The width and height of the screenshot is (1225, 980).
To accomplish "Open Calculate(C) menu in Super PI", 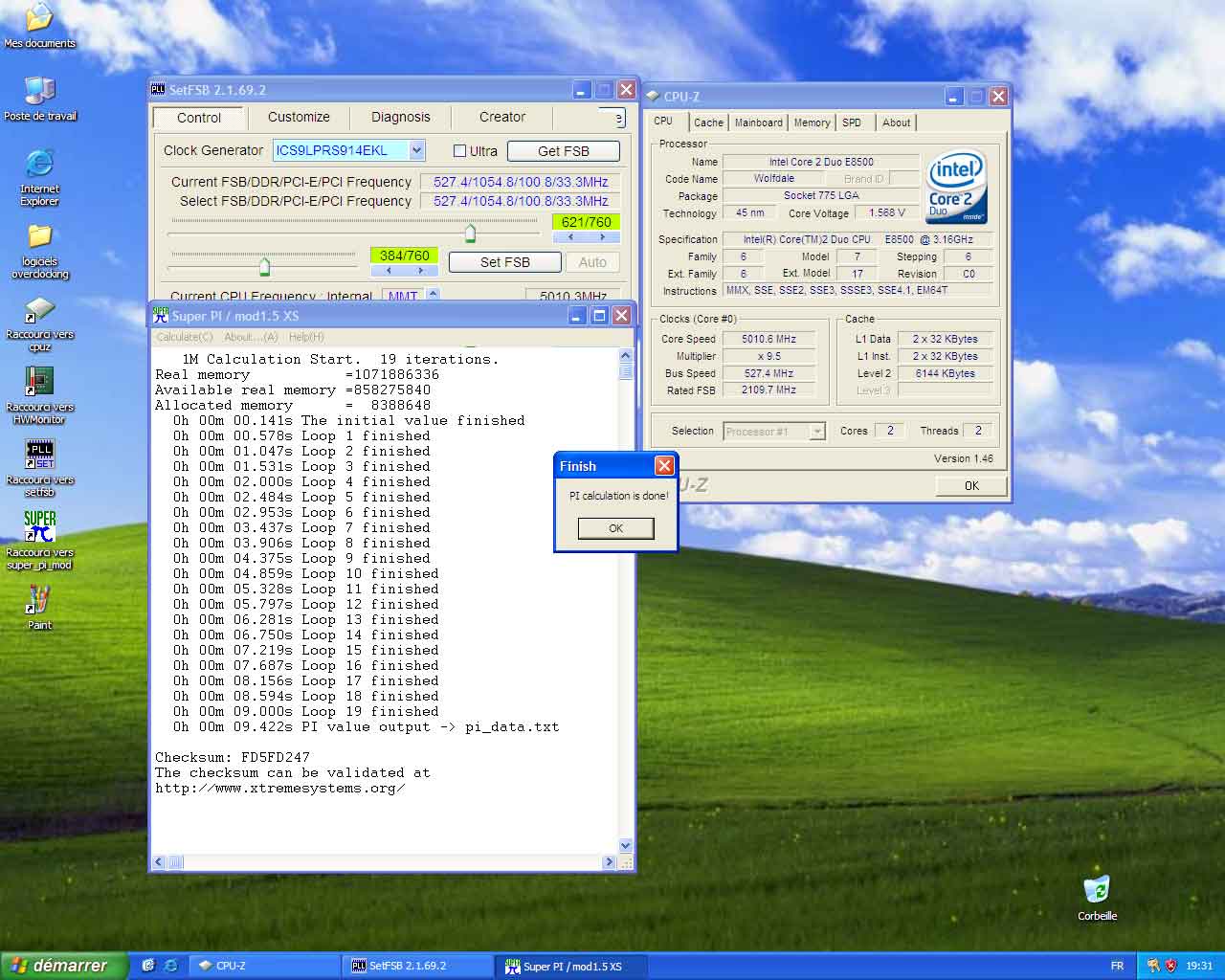I will tap(185, 337).
